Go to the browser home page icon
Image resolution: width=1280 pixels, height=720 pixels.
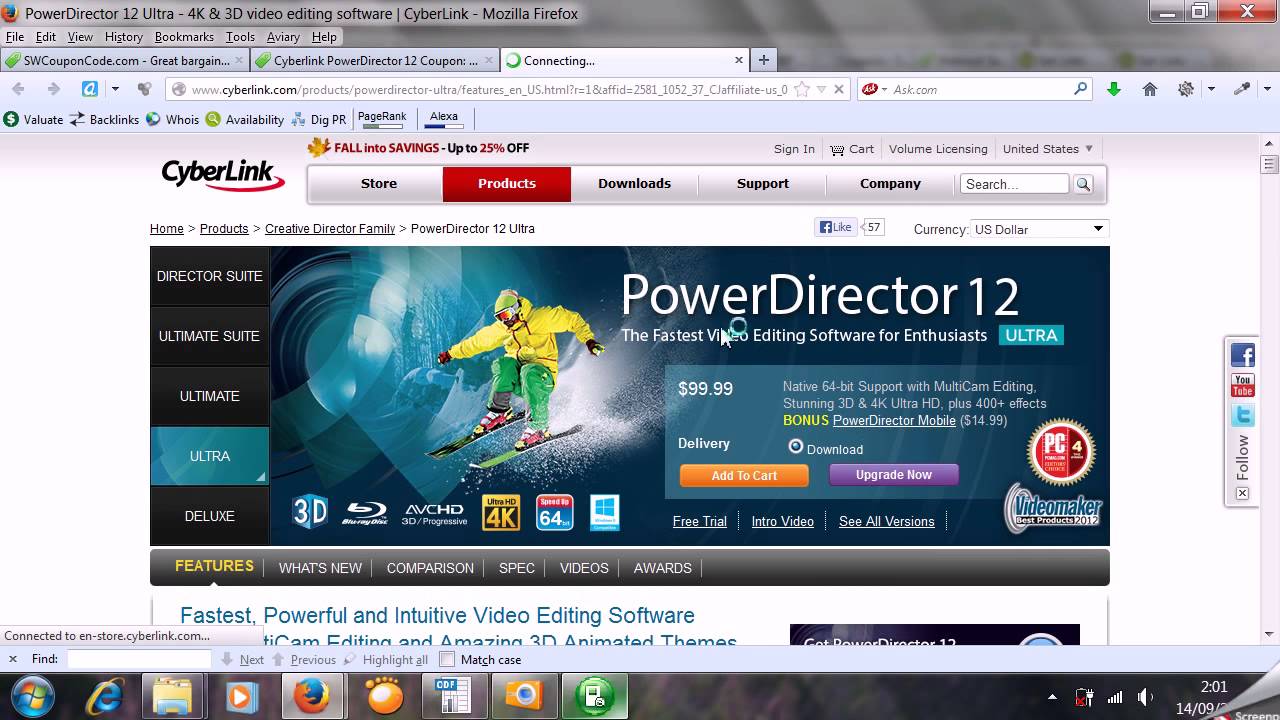[1150, 89]
